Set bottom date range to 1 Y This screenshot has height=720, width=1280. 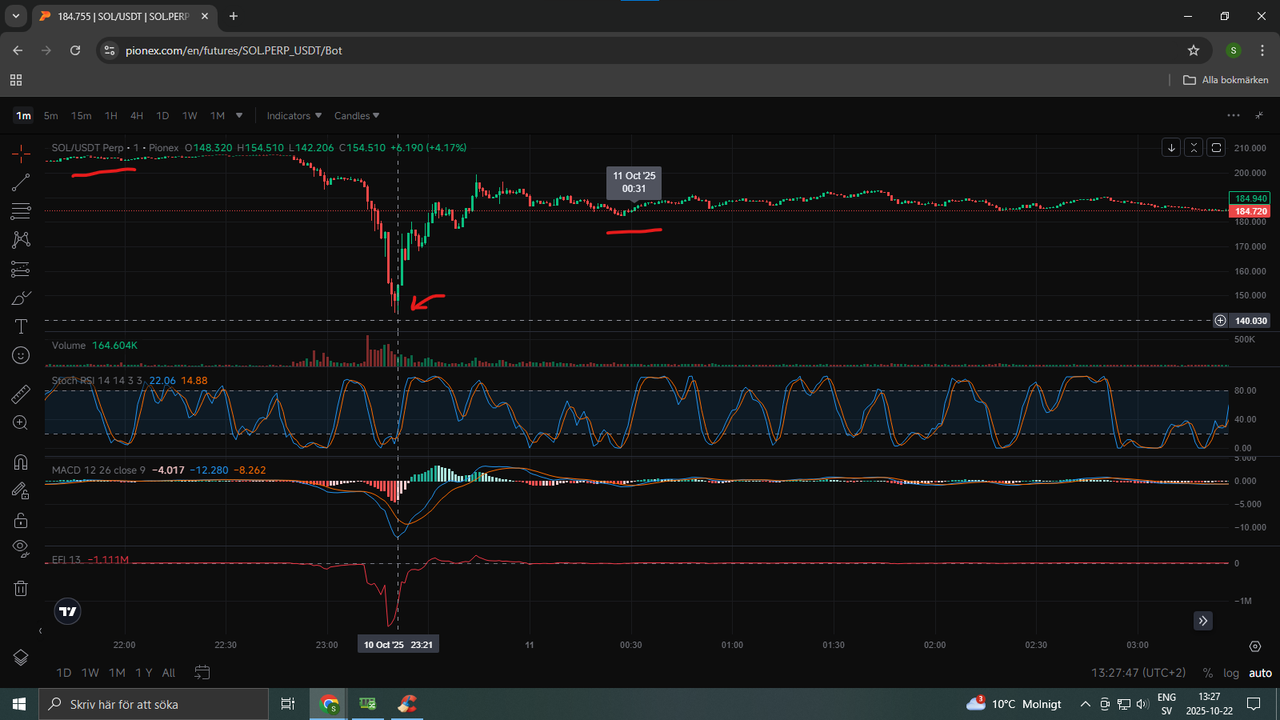(144, 673)
